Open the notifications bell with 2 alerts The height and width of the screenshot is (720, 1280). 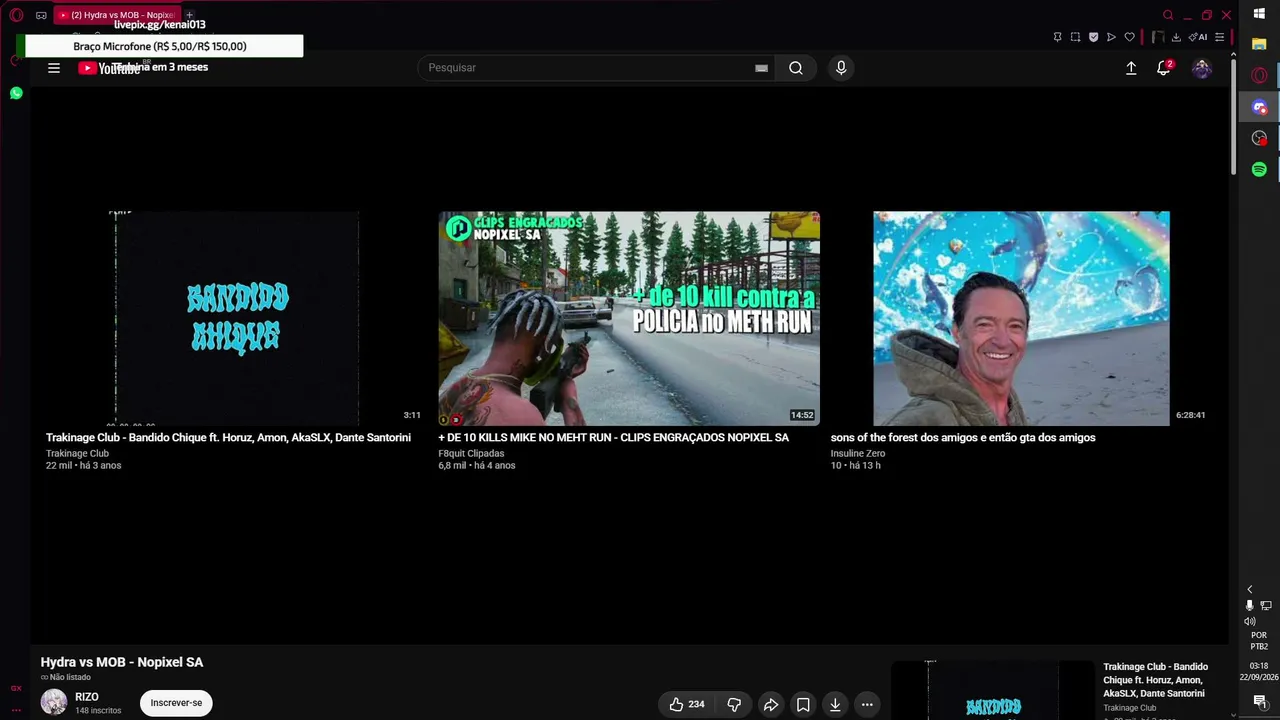tap(1164, 68)
